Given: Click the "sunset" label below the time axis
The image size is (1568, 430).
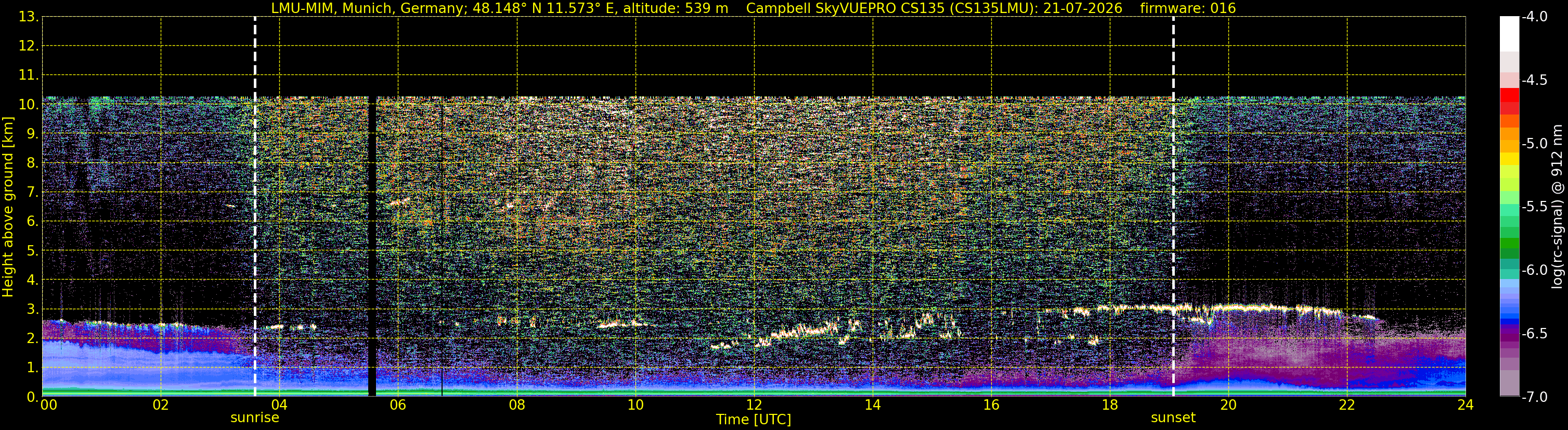Looking at the screenshot, I should 1173,418.
